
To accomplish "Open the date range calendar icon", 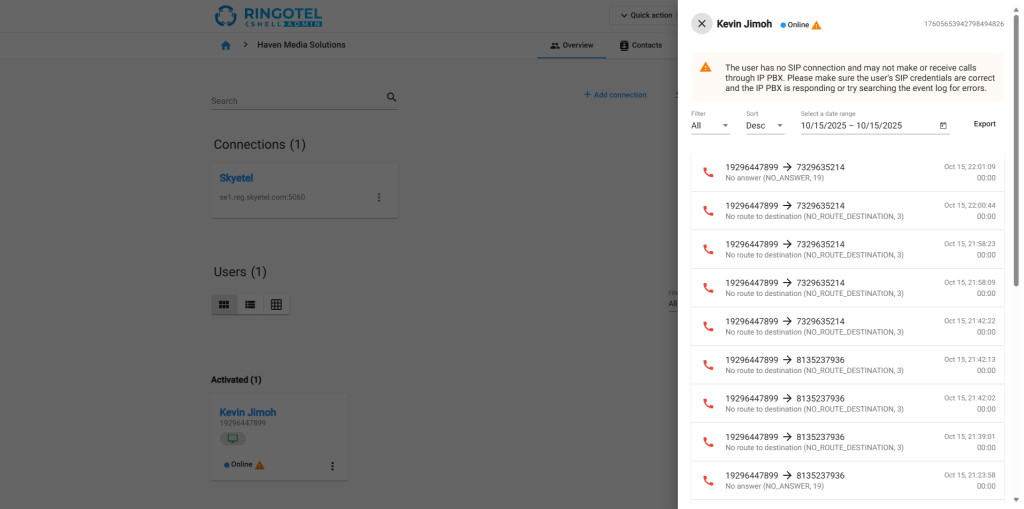I will point(943,126).
